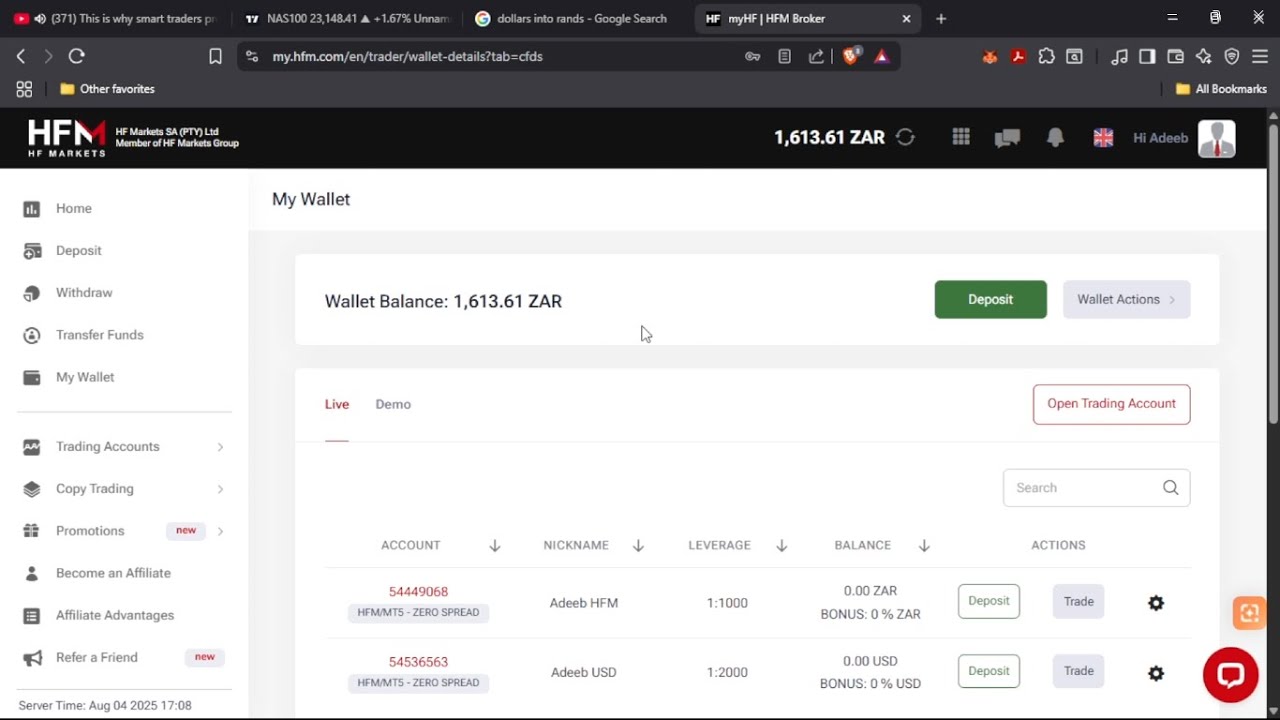Open browser hamburger menu
The width and height of the screenshot is (1280, 720).
click(x=1260, y=57)
